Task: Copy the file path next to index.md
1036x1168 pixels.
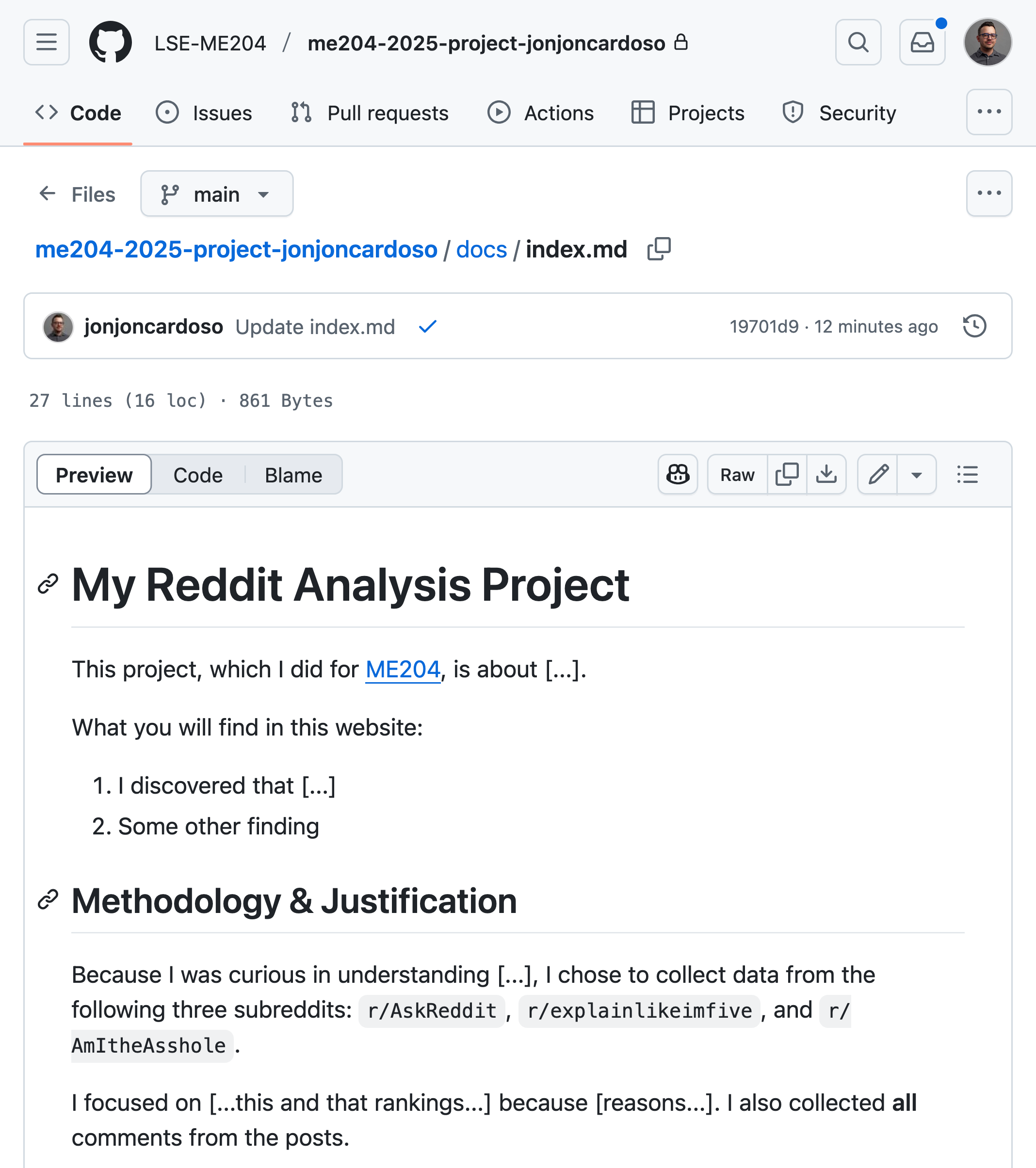Action: 659,250
